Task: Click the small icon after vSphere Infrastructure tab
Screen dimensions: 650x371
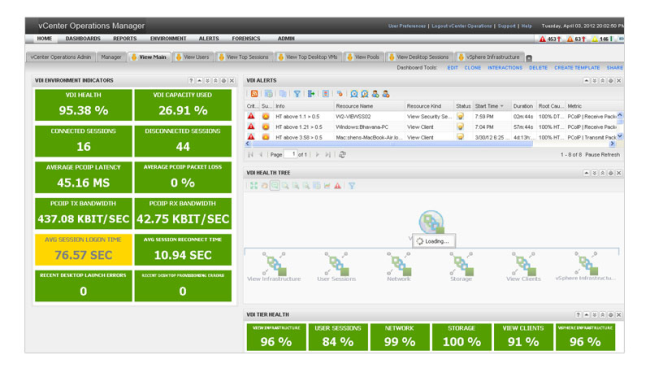Action: (x=529, y=58)
